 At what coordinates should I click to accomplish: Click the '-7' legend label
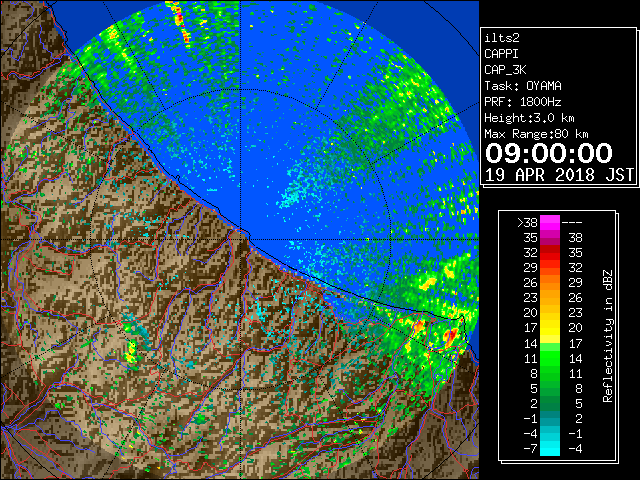[530, 449]
